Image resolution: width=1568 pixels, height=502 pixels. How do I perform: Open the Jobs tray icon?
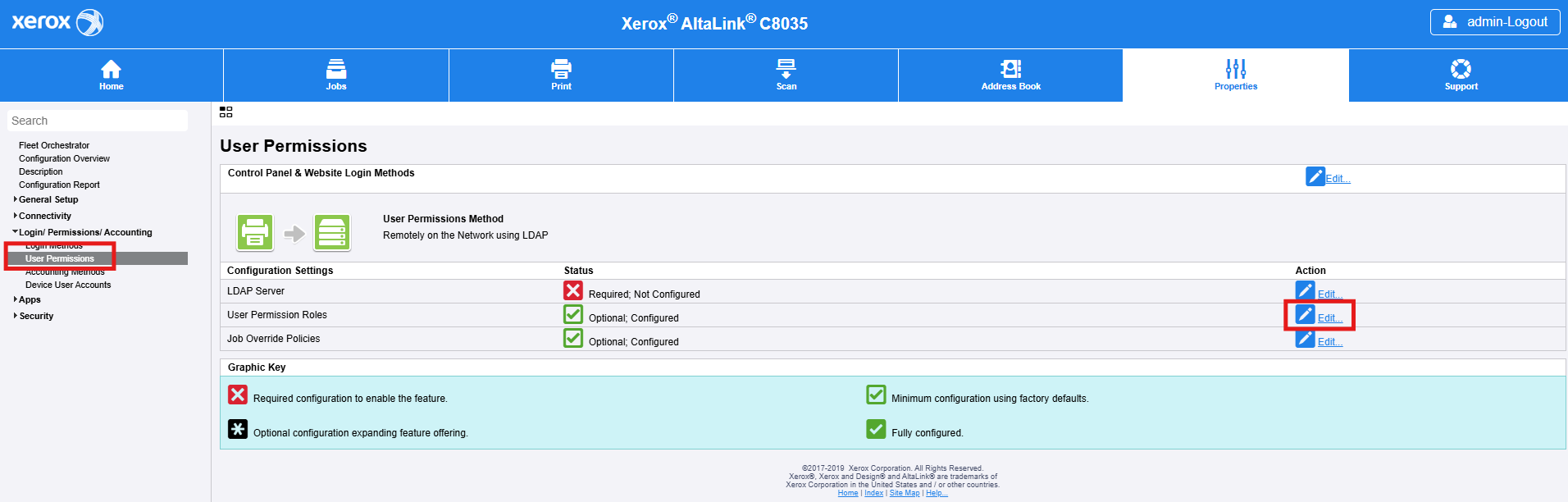coord(336,69)
